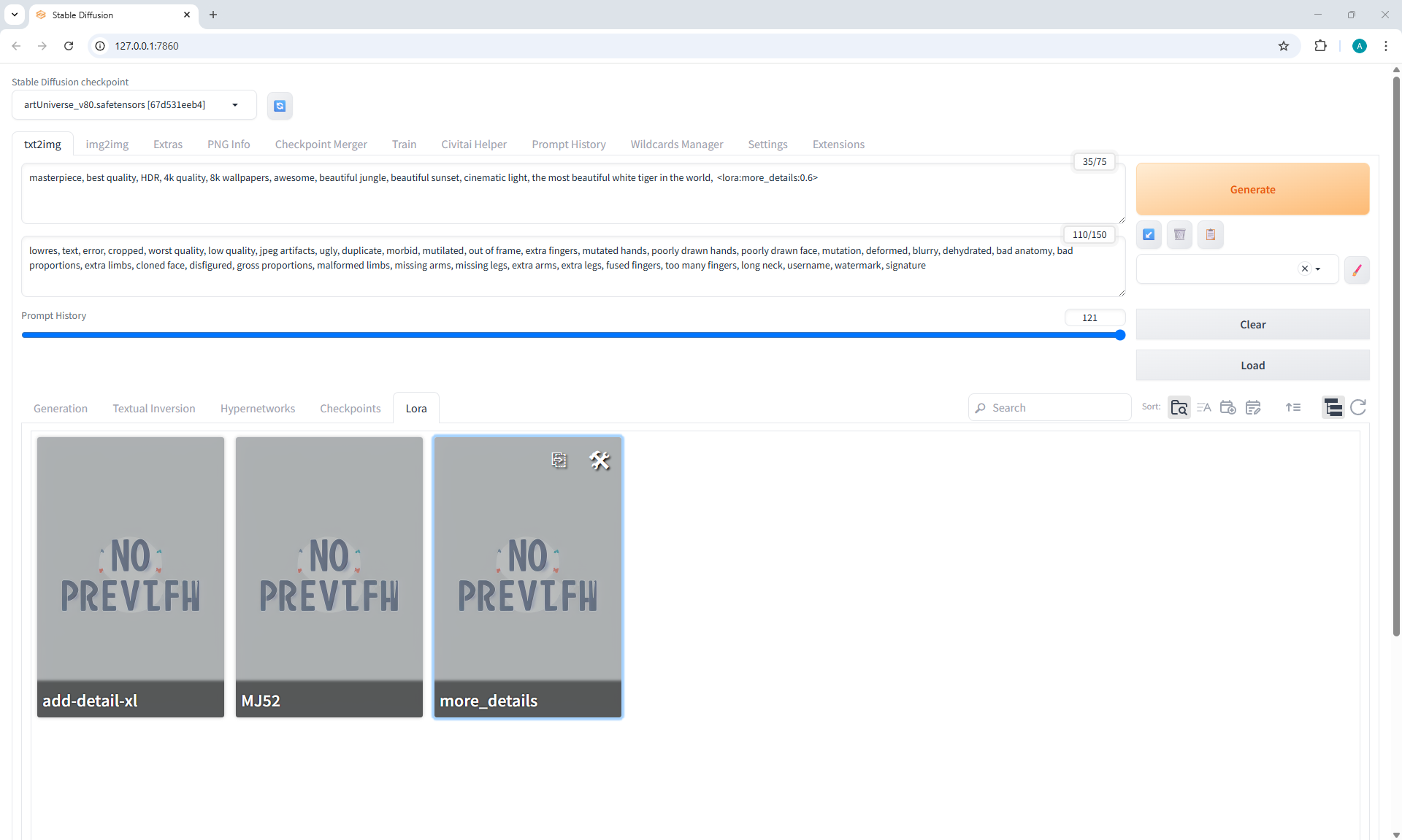The image size is (1402, 840).
Task: Click the tools icon on more_details card
Action: pos(600,460)
